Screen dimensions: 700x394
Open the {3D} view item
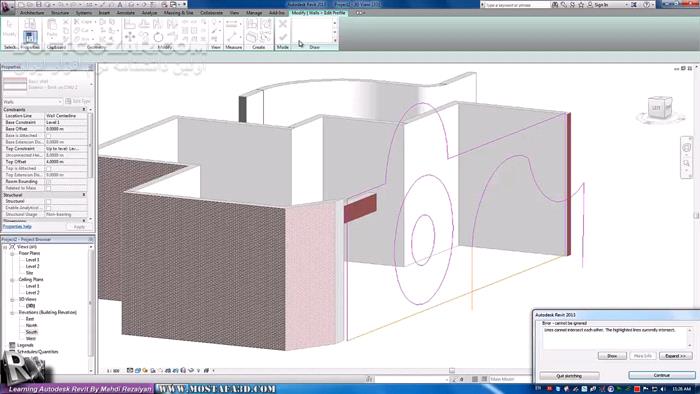click(x=30, y=306)
